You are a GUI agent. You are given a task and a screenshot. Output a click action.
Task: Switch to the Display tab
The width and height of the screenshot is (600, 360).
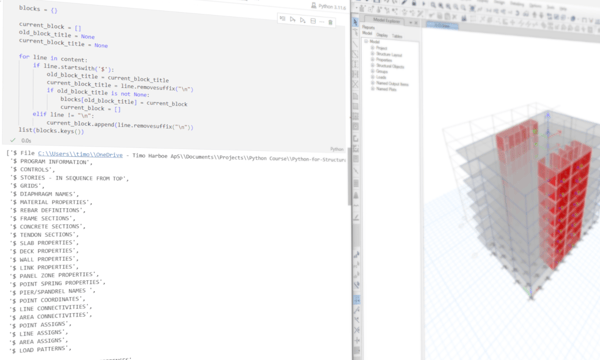click(x=382, y=35)
